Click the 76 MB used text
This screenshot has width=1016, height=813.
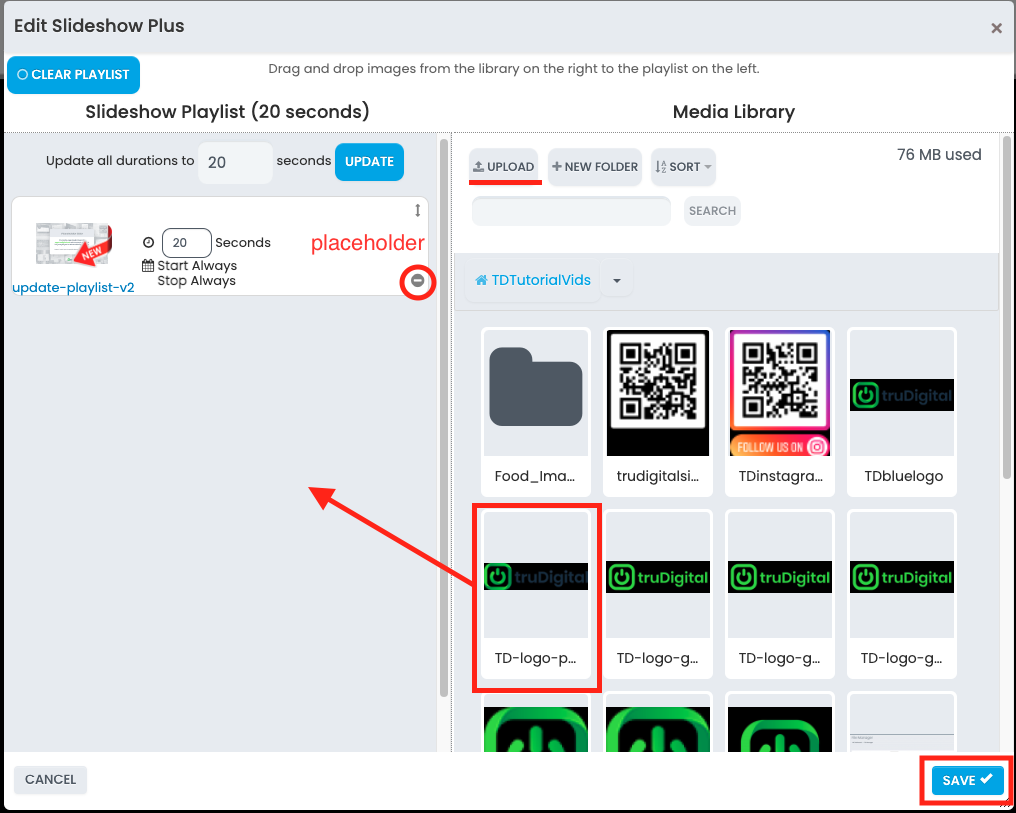click(x=939, y=155)
